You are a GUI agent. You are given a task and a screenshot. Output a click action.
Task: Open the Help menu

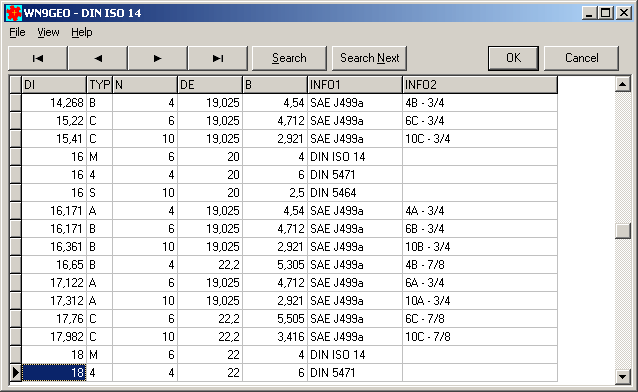tap(81, 32)
